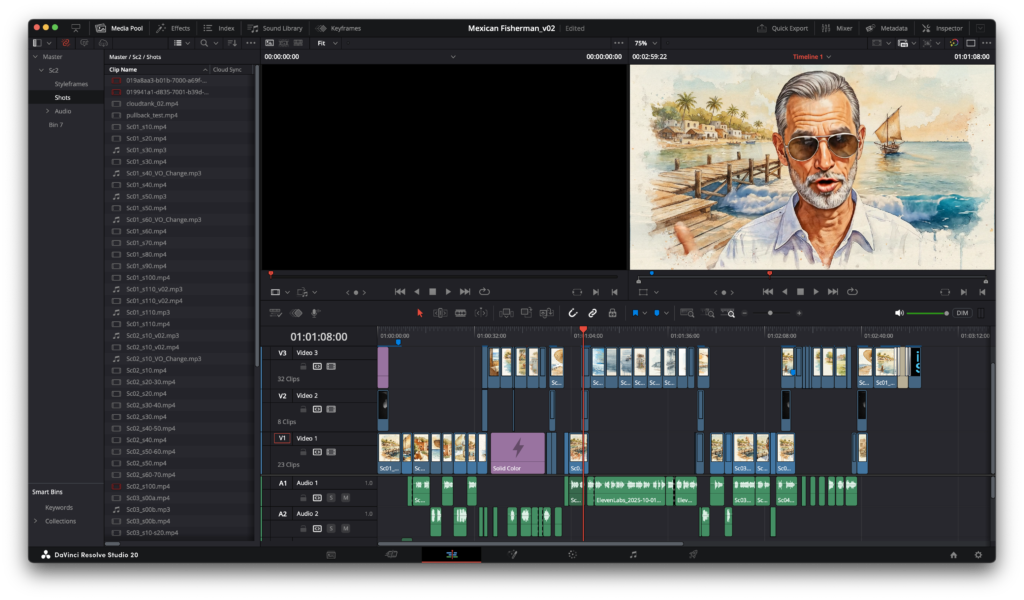Screen dimensions: 1024x600
Task: Toggle Snapping magnet icon in timeline toolbar
Action: pos(573,313)
